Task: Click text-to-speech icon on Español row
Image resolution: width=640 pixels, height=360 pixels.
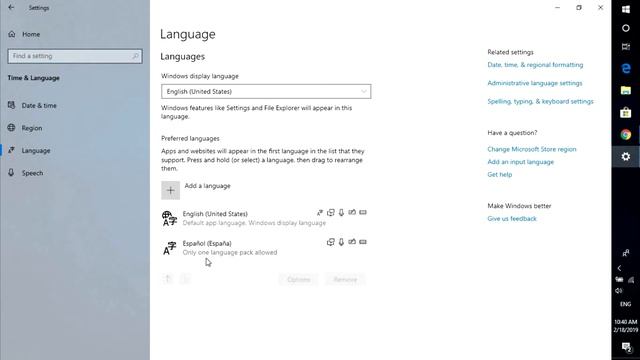Action: pos(331,242)
